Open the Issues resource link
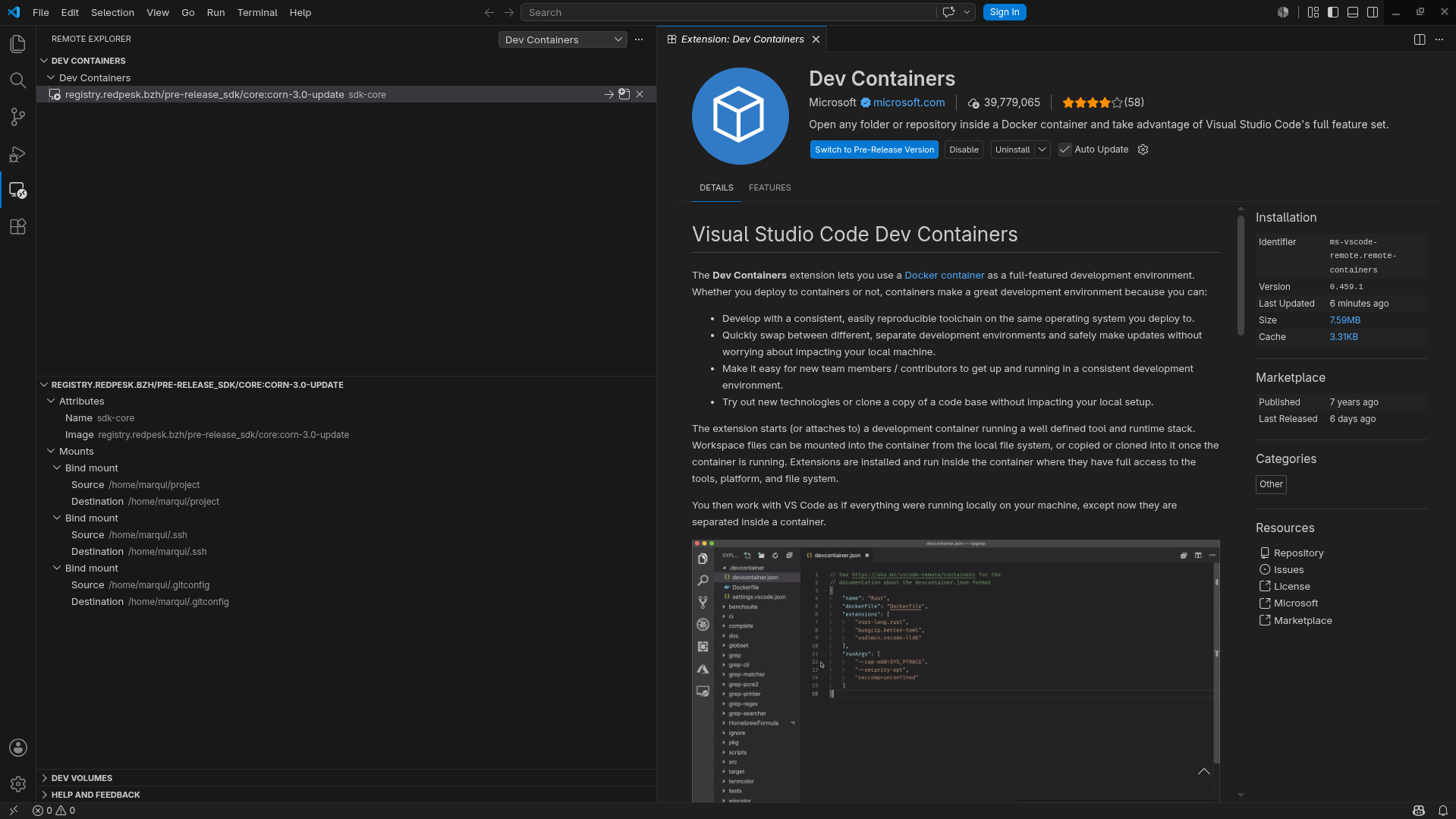Screen dimensions: 1456x819 (x=1288, y=570)
